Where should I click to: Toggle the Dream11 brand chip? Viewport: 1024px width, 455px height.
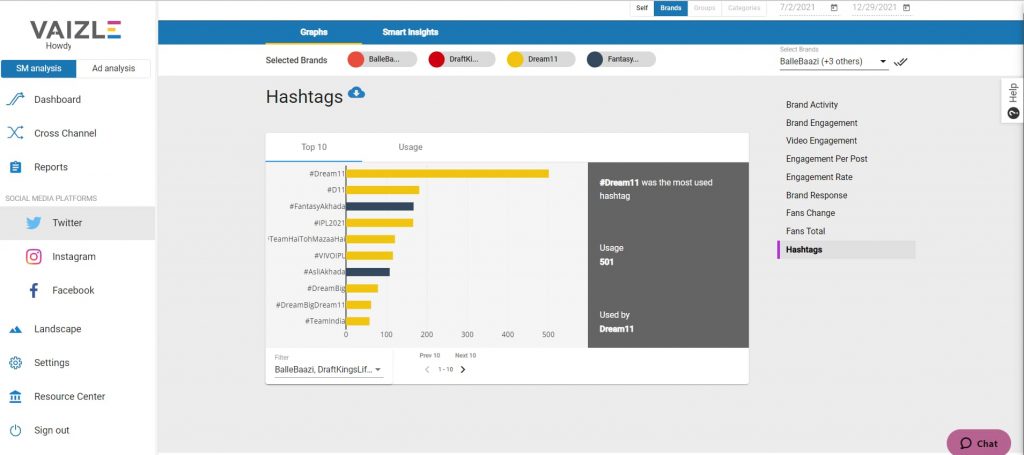tap(541, 59)
